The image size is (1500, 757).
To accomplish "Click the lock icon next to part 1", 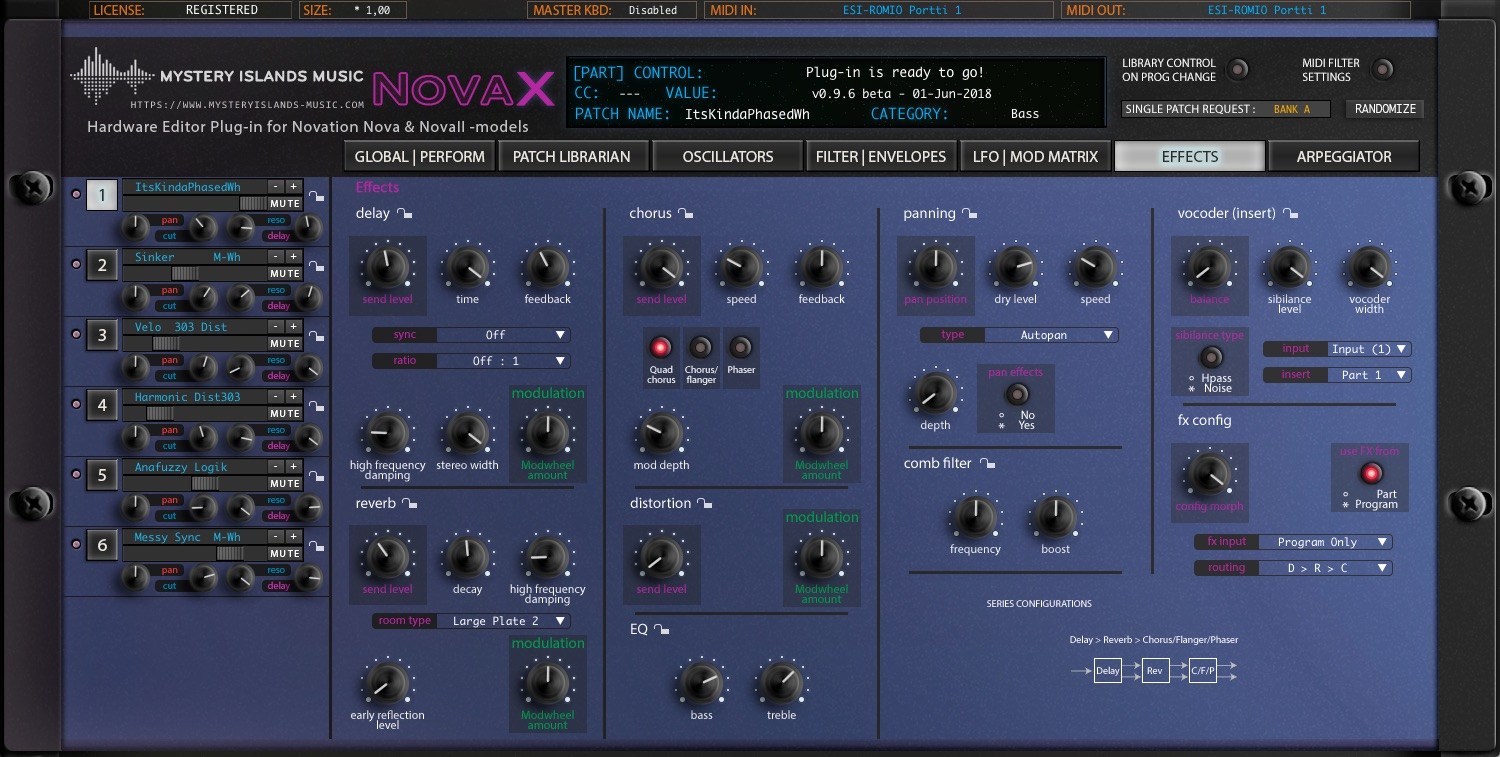I will coord(318,197).
